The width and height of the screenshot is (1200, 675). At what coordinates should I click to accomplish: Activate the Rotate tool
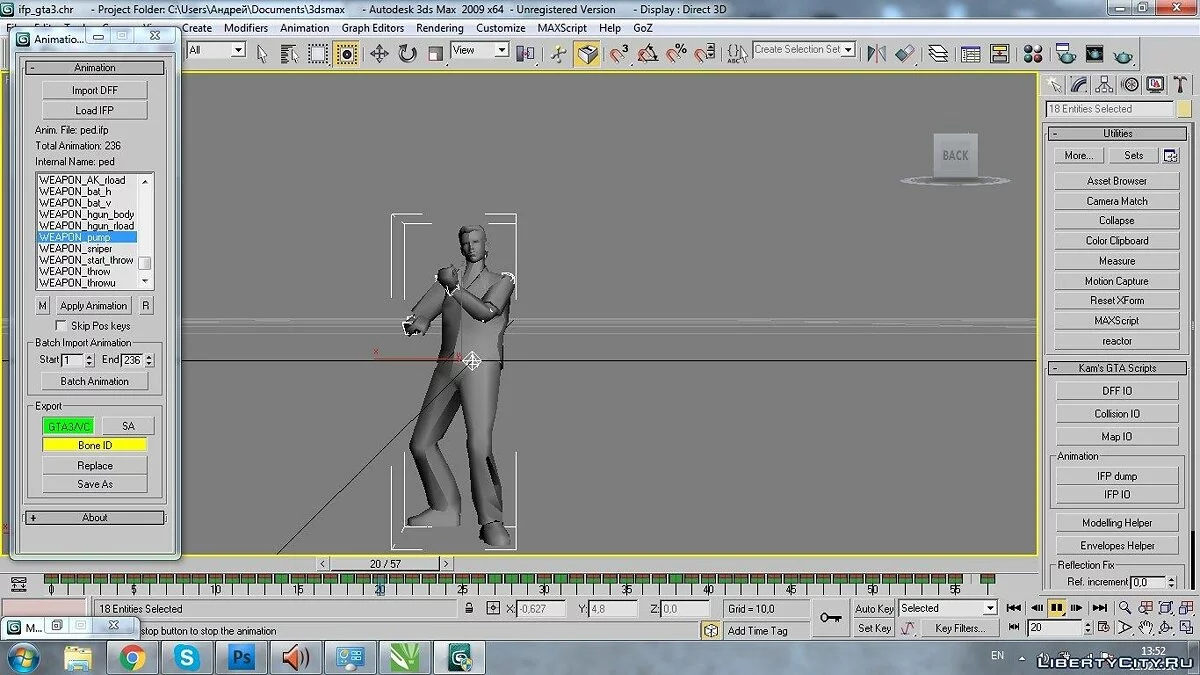tap(407, 53)
